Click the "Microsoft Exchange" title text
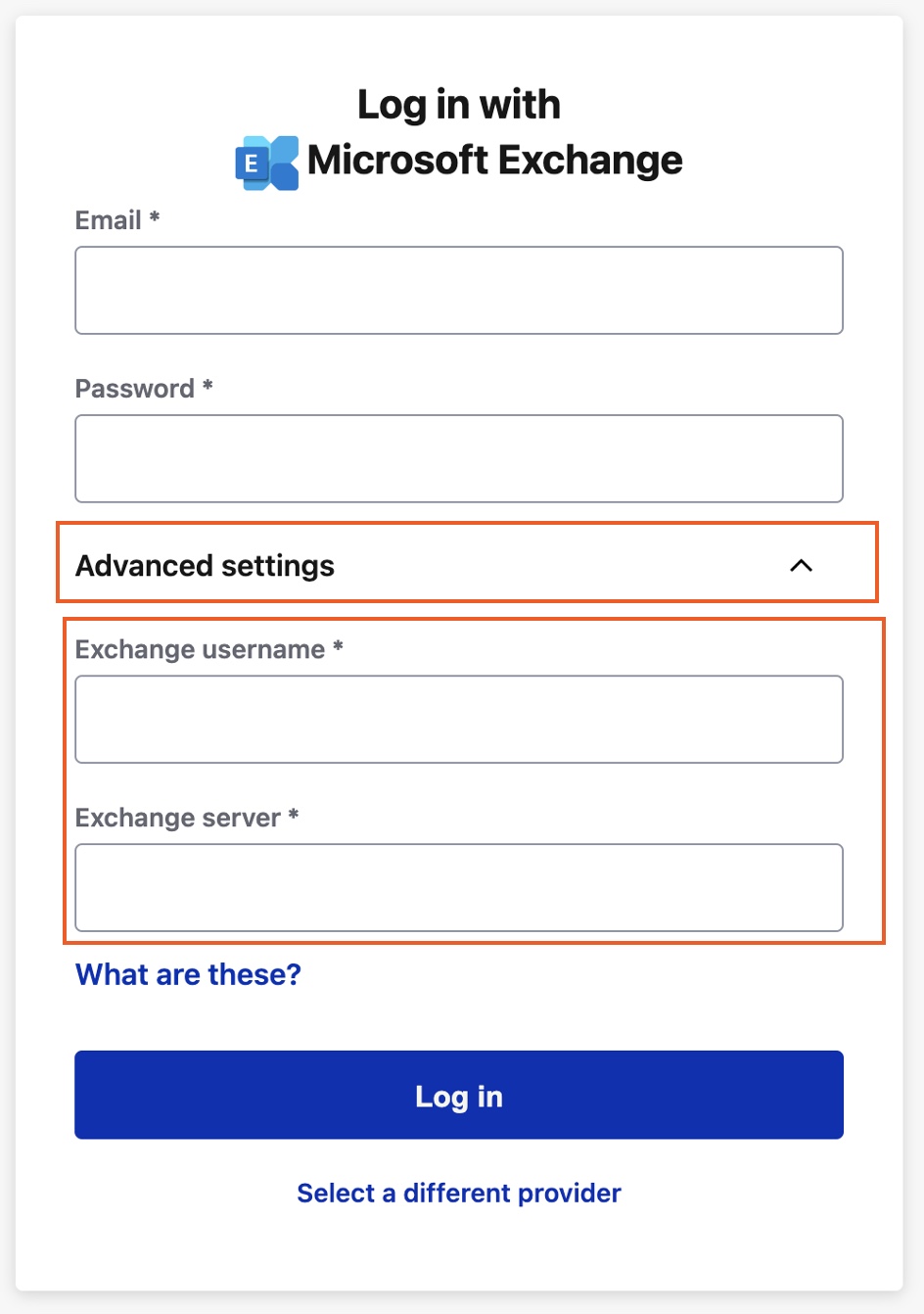 click(495, 160)
